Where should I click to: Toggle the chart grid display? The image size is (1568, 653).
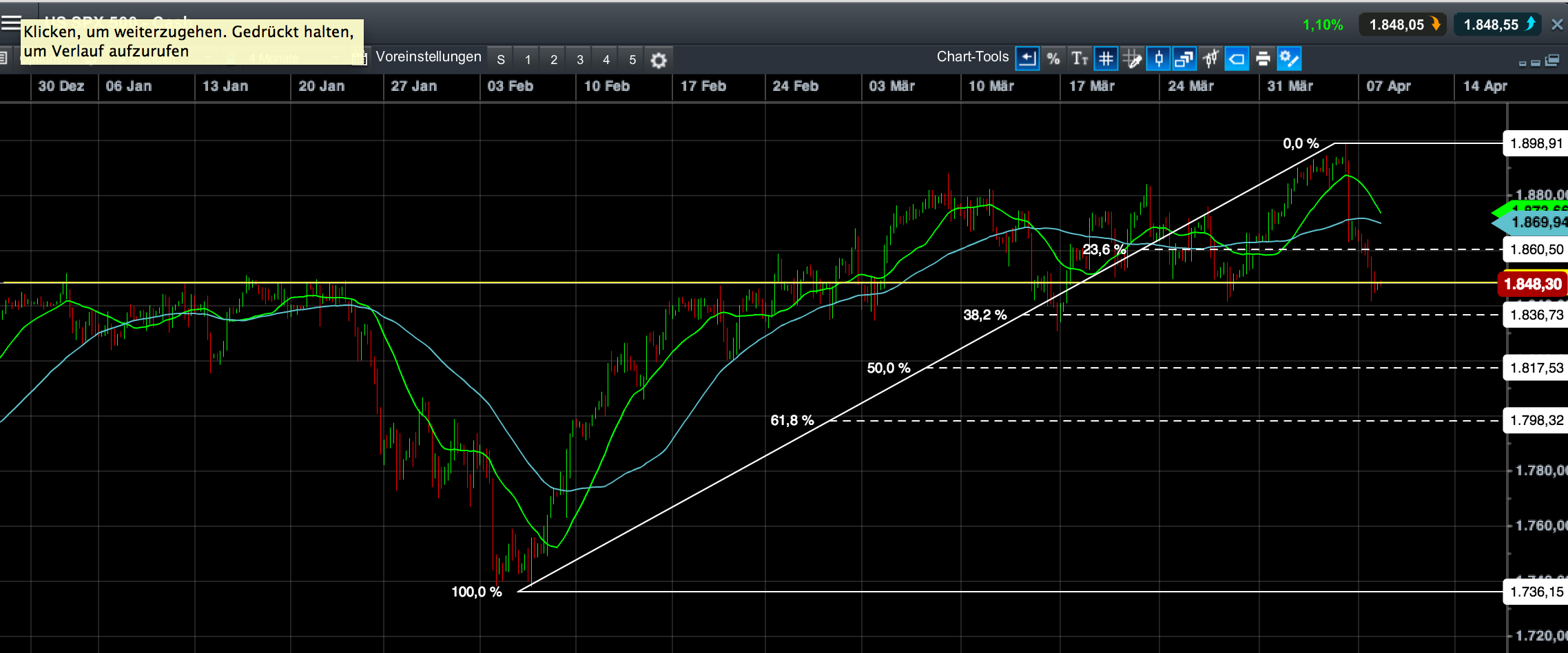tap(1106, 59)
